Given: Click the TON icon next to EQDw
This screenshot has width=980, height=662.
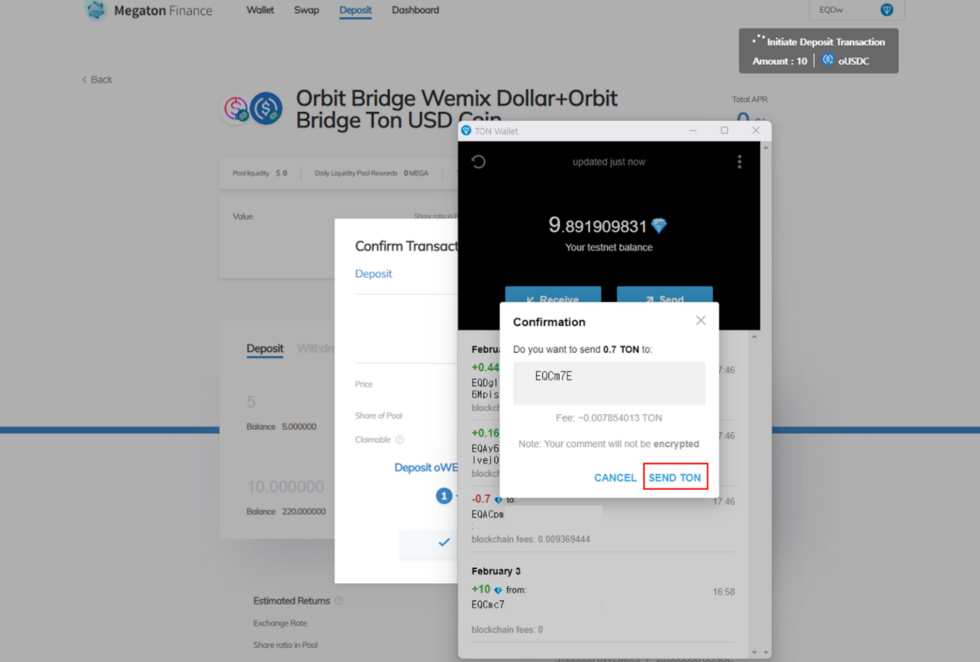Looking at the screenshot, I should coord(886,9).
